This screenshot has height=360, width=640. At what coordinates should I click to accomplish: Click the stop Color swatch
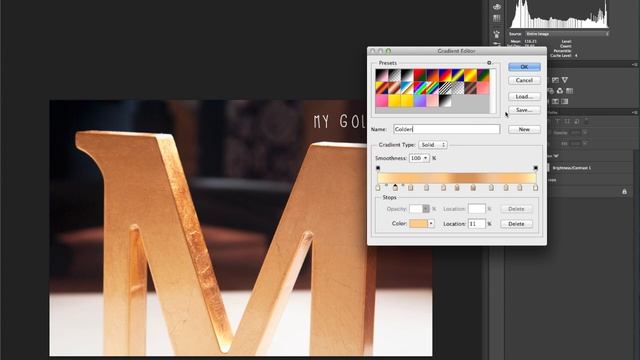[x=418, y=224]
